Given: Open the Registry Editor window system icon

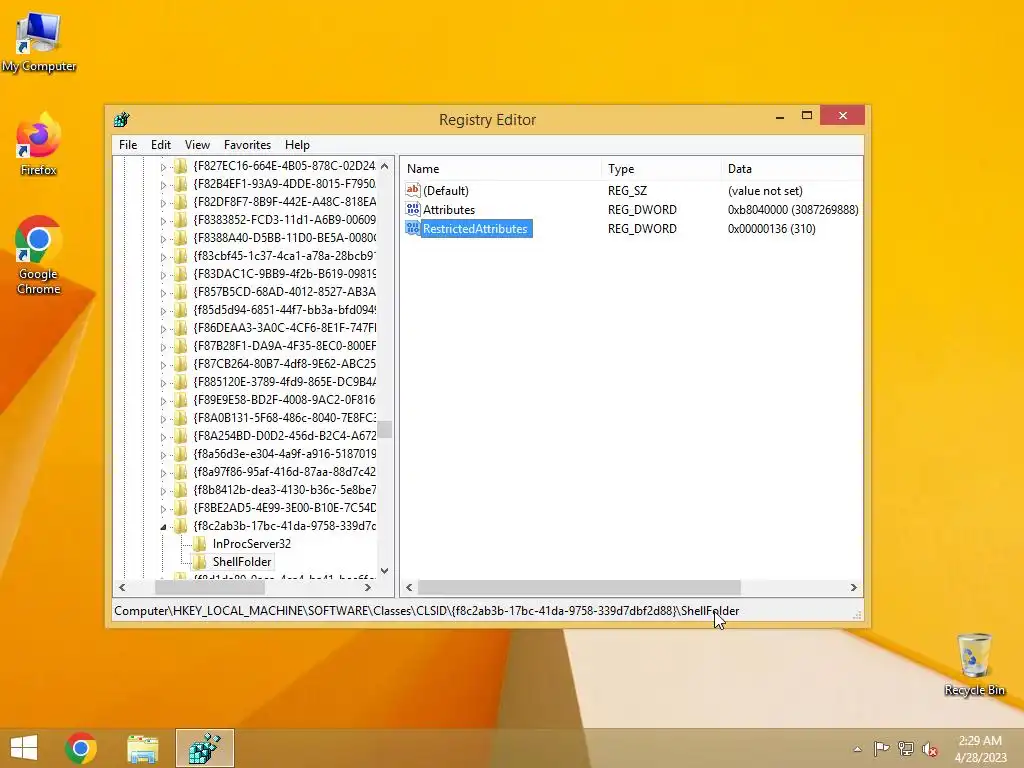Looking at the screenshot, I should point(121,120).
